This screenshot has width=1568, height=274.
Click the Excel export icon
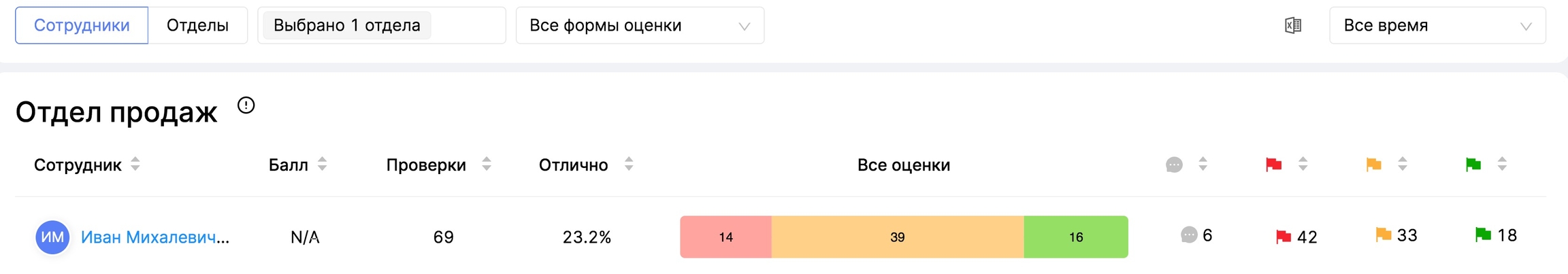[x=1292, y=26]
